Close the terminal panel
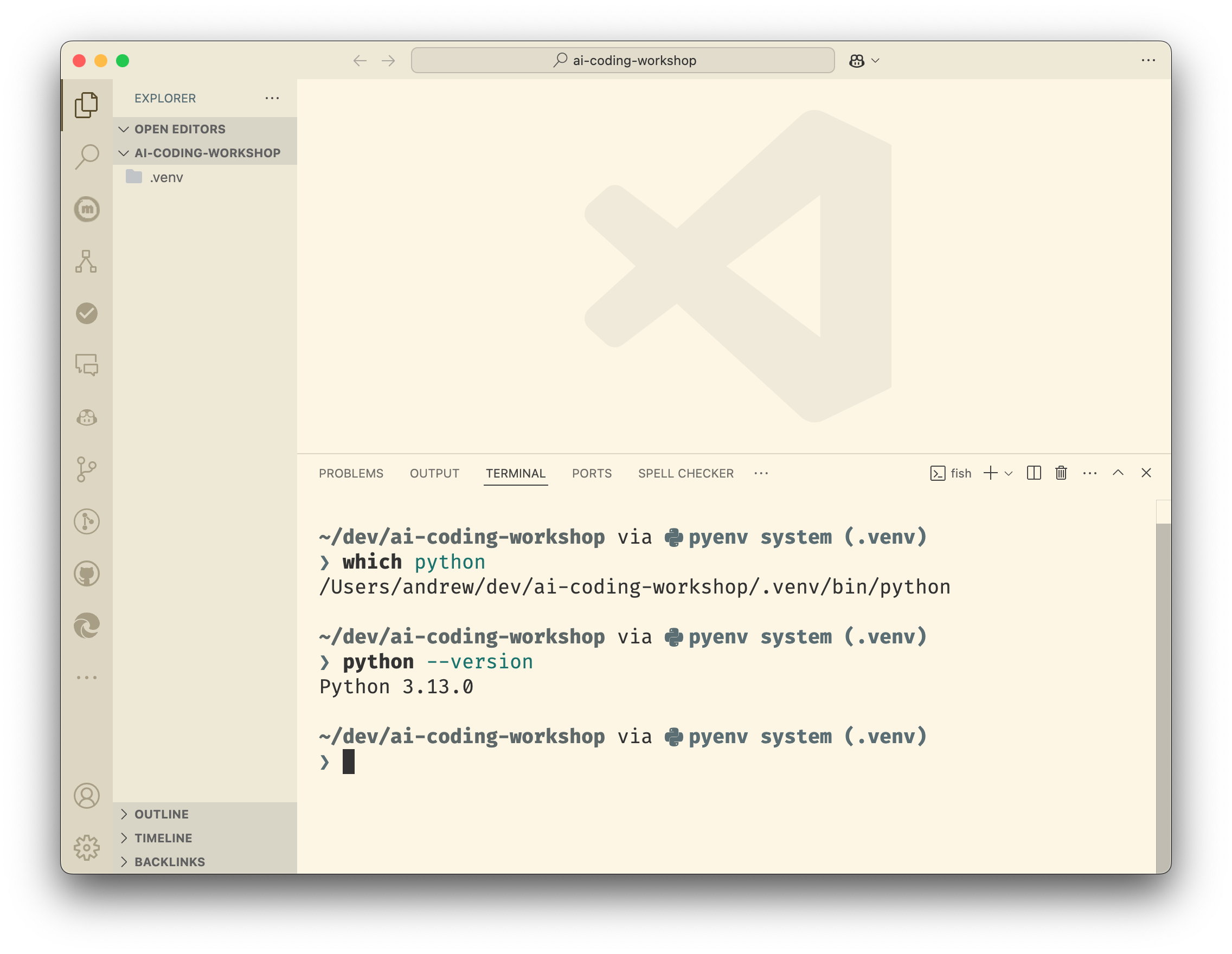 pyautogui.click(x=1146, y=473)
